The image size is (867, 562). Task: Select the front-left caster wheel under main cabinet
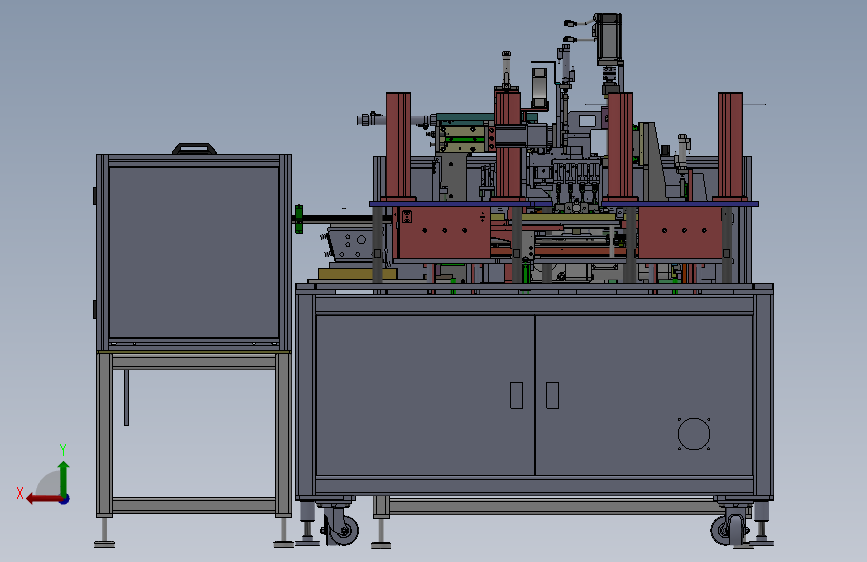point(342,530)
